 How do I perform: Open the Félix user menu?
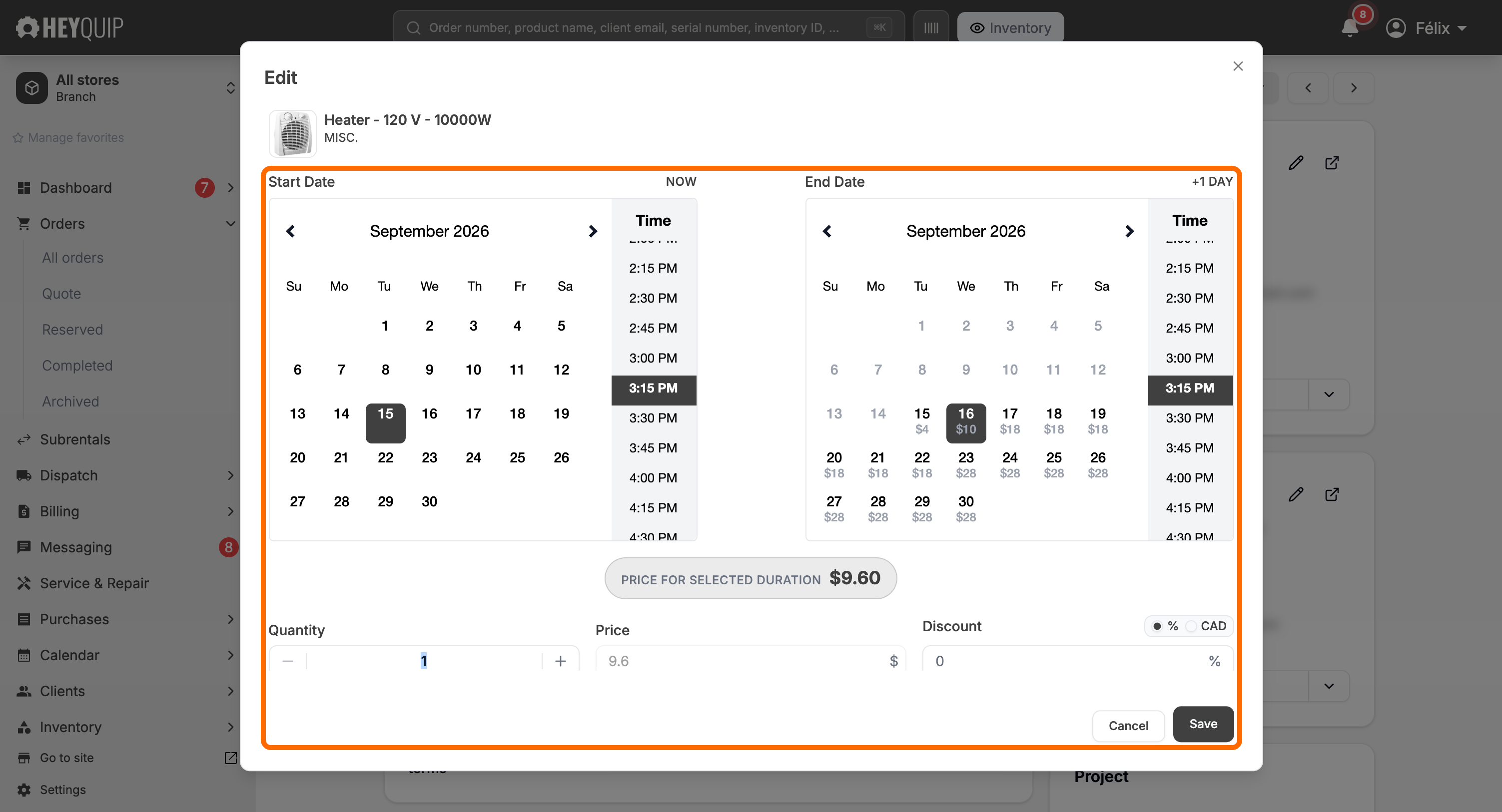click(1426, 28)
